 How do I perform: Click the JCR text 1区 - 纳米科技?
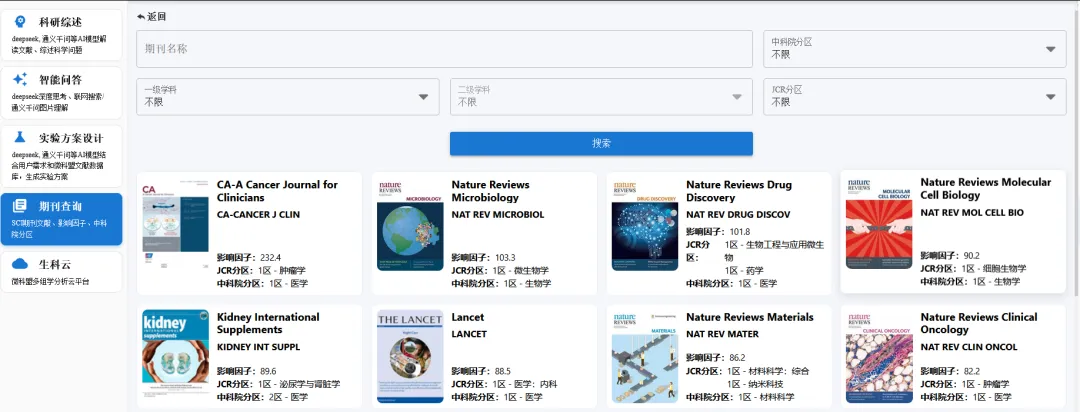click(755, 384)
